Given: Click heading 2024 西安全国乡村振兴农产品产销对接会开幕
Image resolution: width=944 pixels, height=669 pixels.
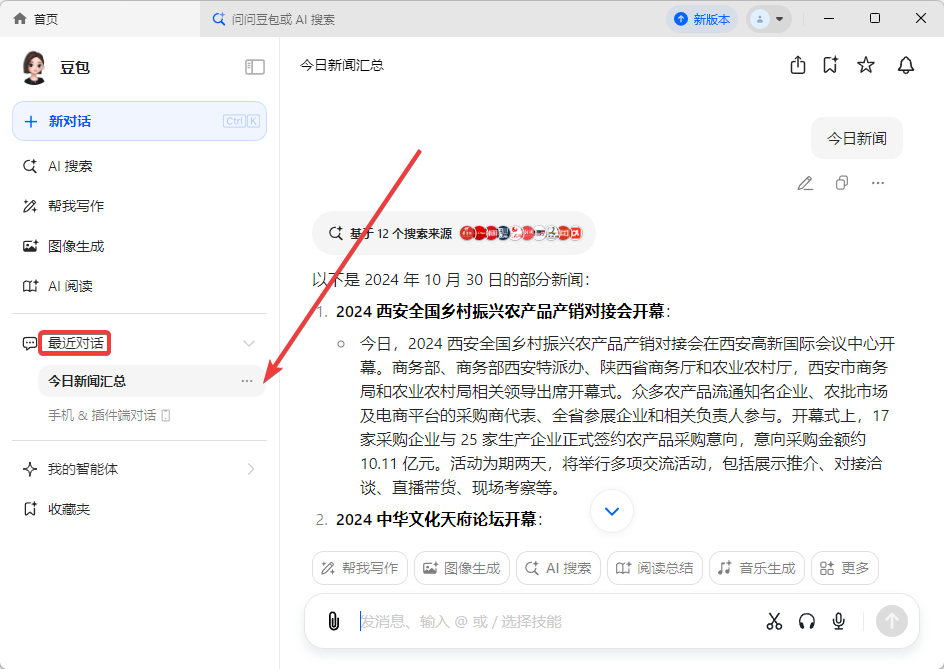Looking at the screenshot, I should click(x=500, y=311).
